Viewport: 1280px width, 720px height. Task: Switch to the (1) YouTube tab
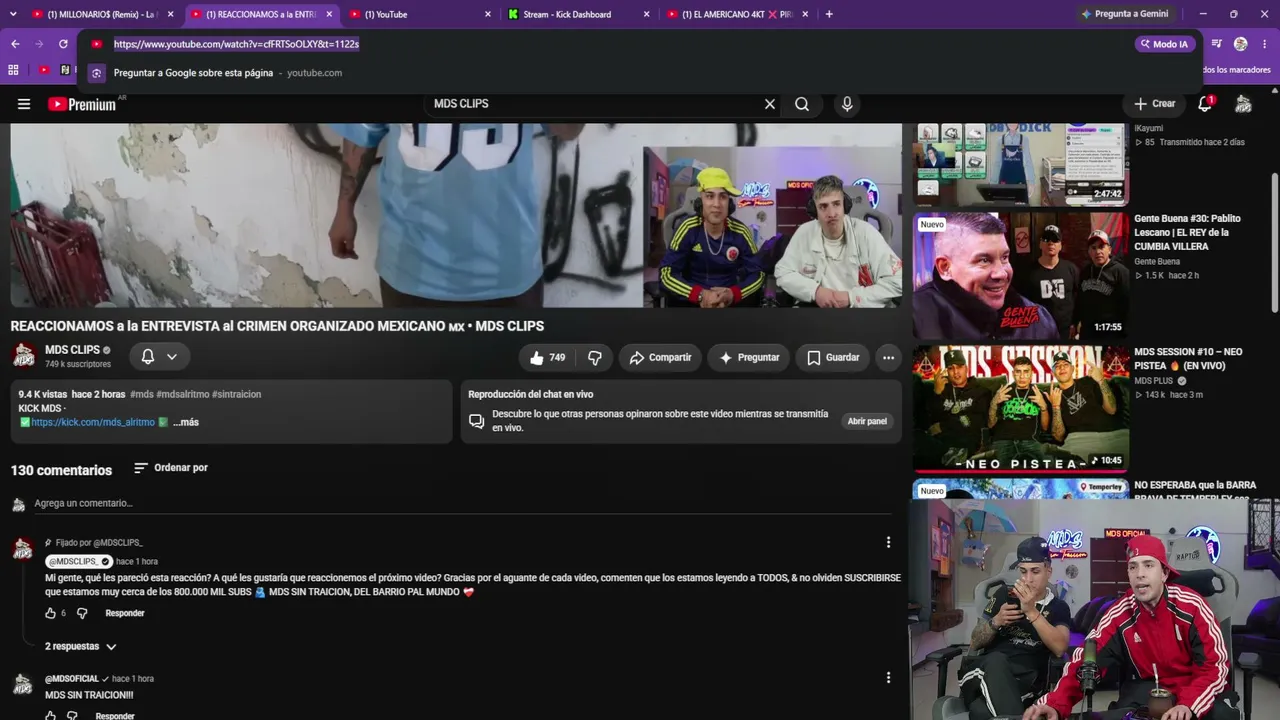419,14
